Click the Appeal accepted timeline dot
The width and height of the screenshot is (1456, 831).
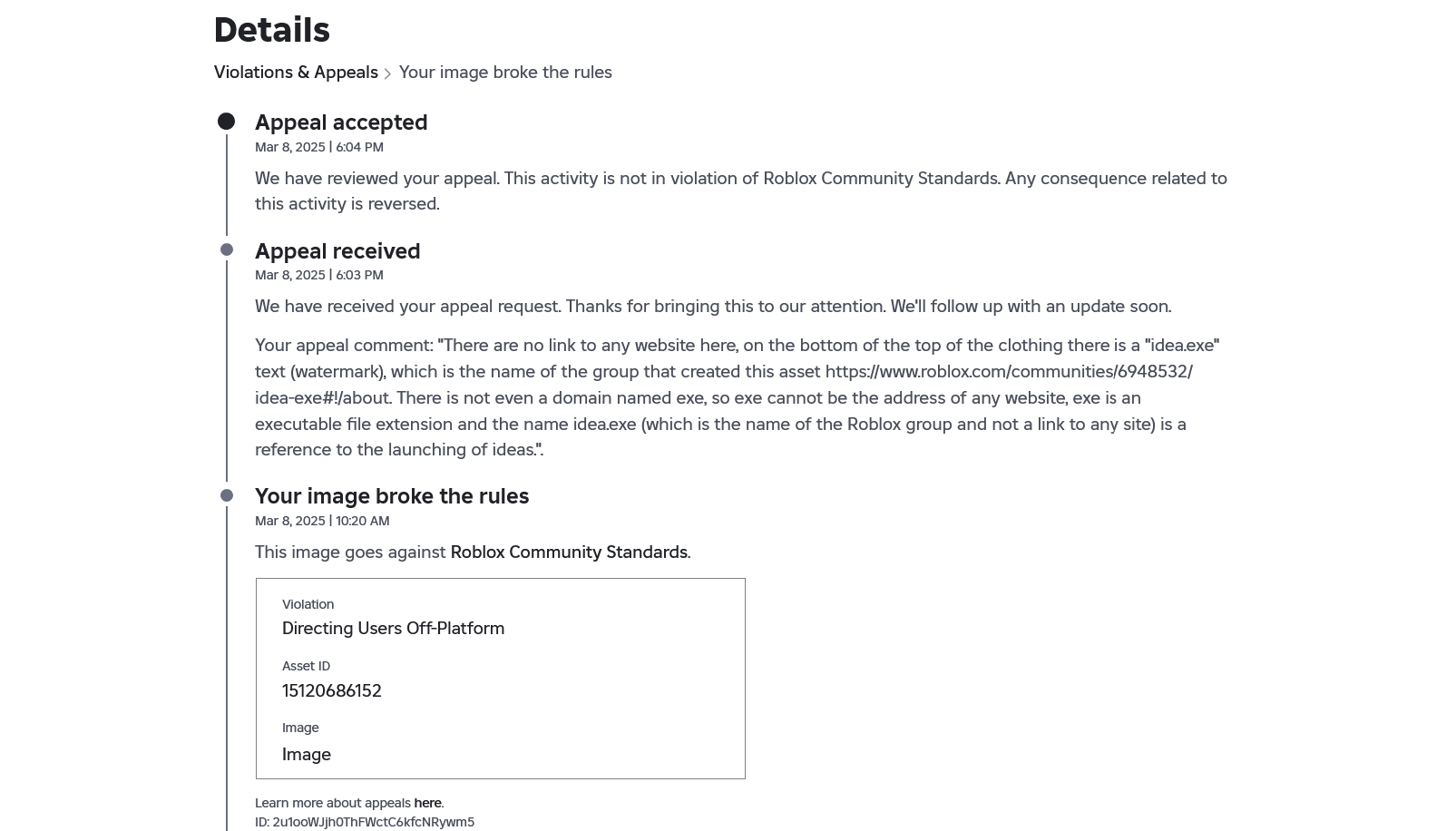click(227, 122)
